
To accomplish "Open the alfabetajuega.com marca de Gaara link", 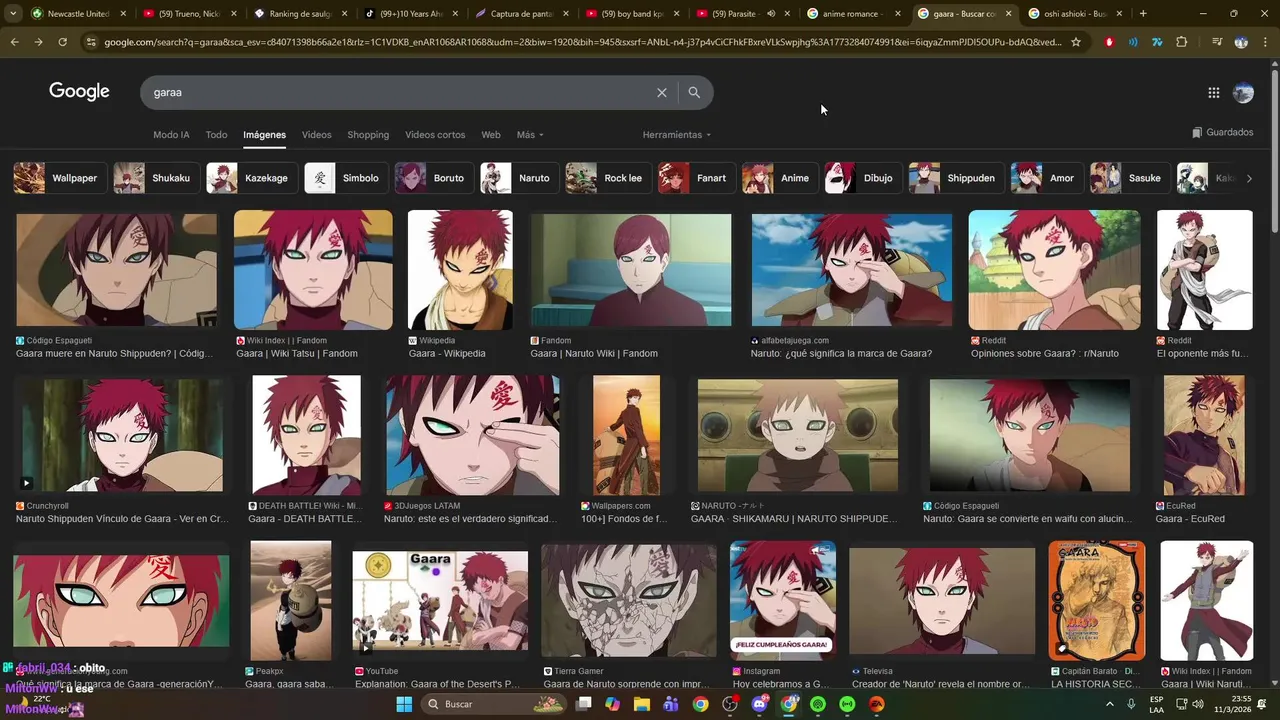I will click(x=841, y=354).
